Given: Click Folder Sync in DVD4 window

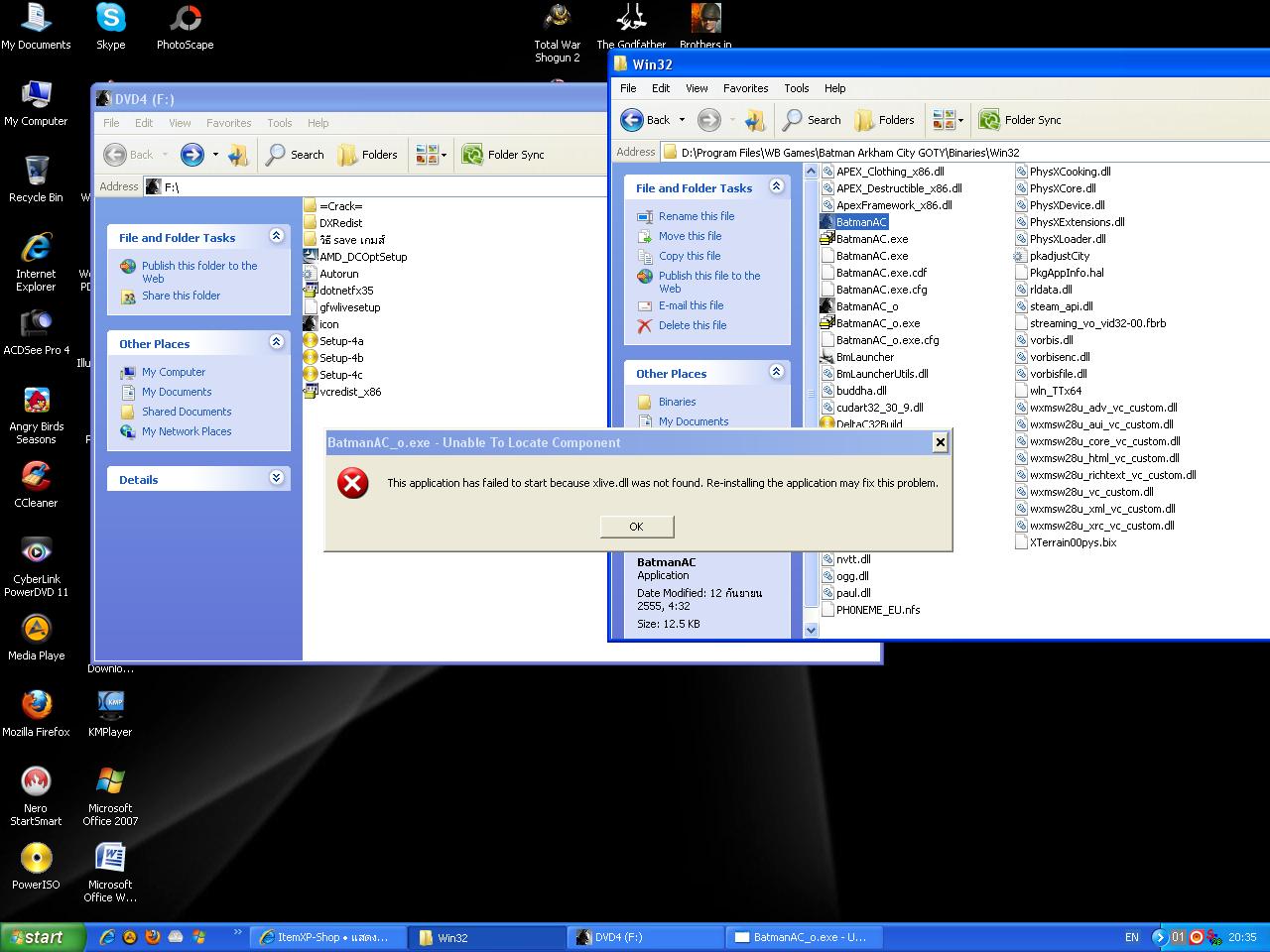Looking at the screenshot, I should (x=503, y=155).
